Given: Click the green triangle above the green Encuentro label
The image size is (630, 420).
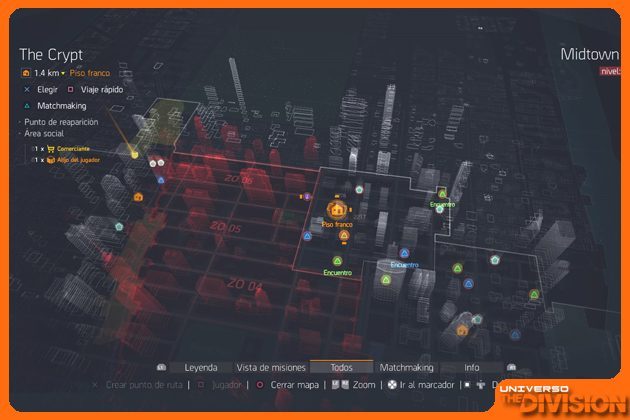Looking at the screenshot, I should click(338, 262).
